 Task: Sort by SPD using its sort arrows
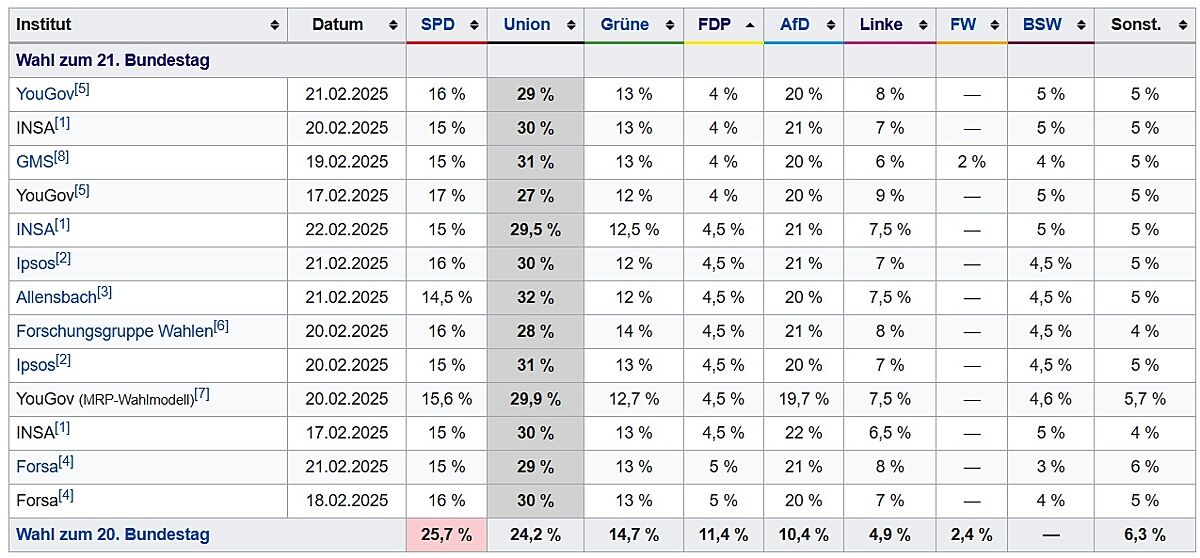474,25
